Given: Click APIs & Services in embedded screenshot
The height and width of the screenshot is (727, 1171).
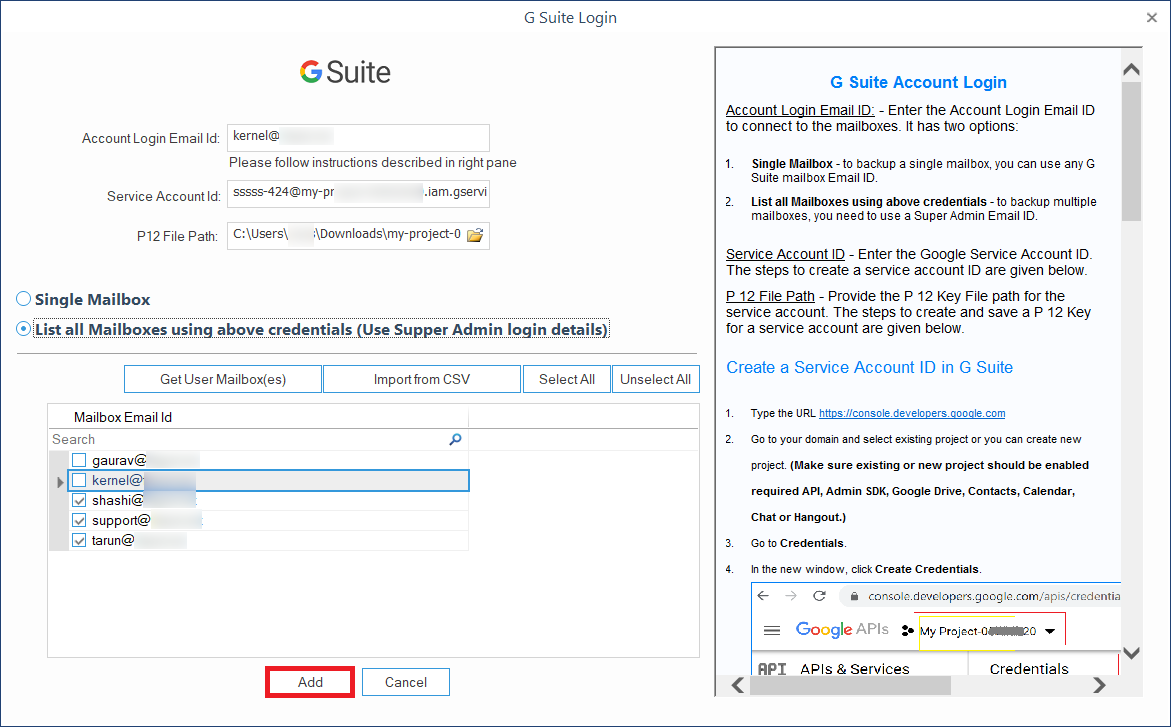Looking at the screenshot, I should click(854, 669).
